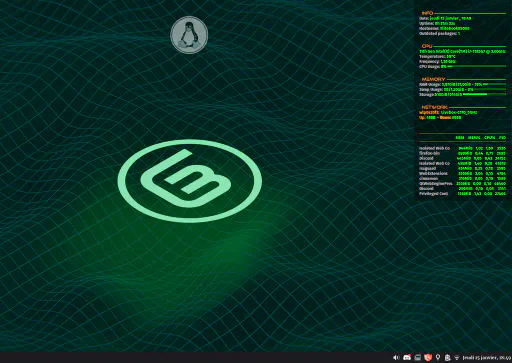Screen dimensions: 512x363
Task: Click the INFO section heading
Action: click(427, 13)
